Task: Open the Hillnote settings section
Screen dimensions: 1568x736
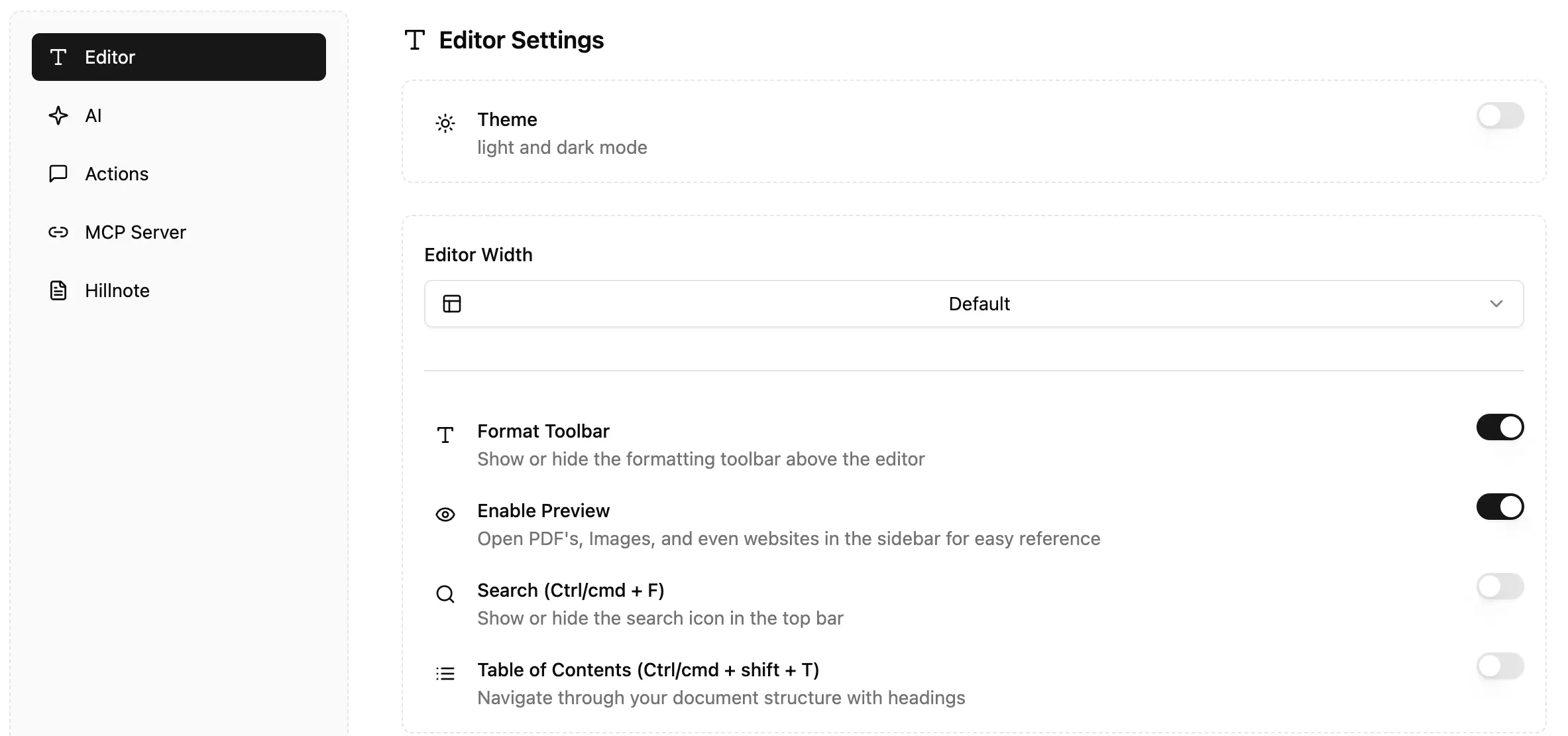Action: pos(117,290)
